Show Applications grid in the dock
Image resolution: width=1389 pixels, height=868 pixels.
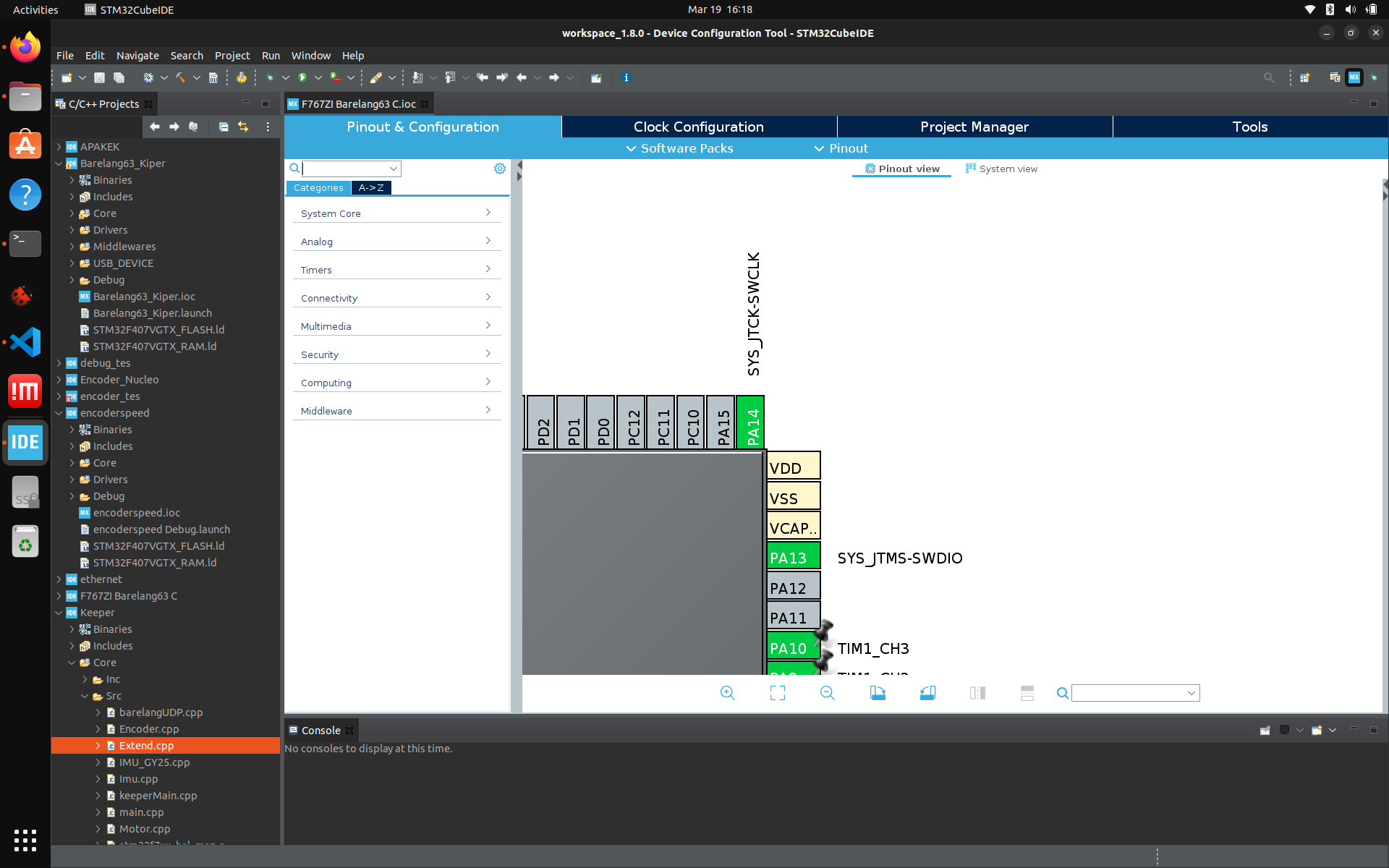click(25, 841)
